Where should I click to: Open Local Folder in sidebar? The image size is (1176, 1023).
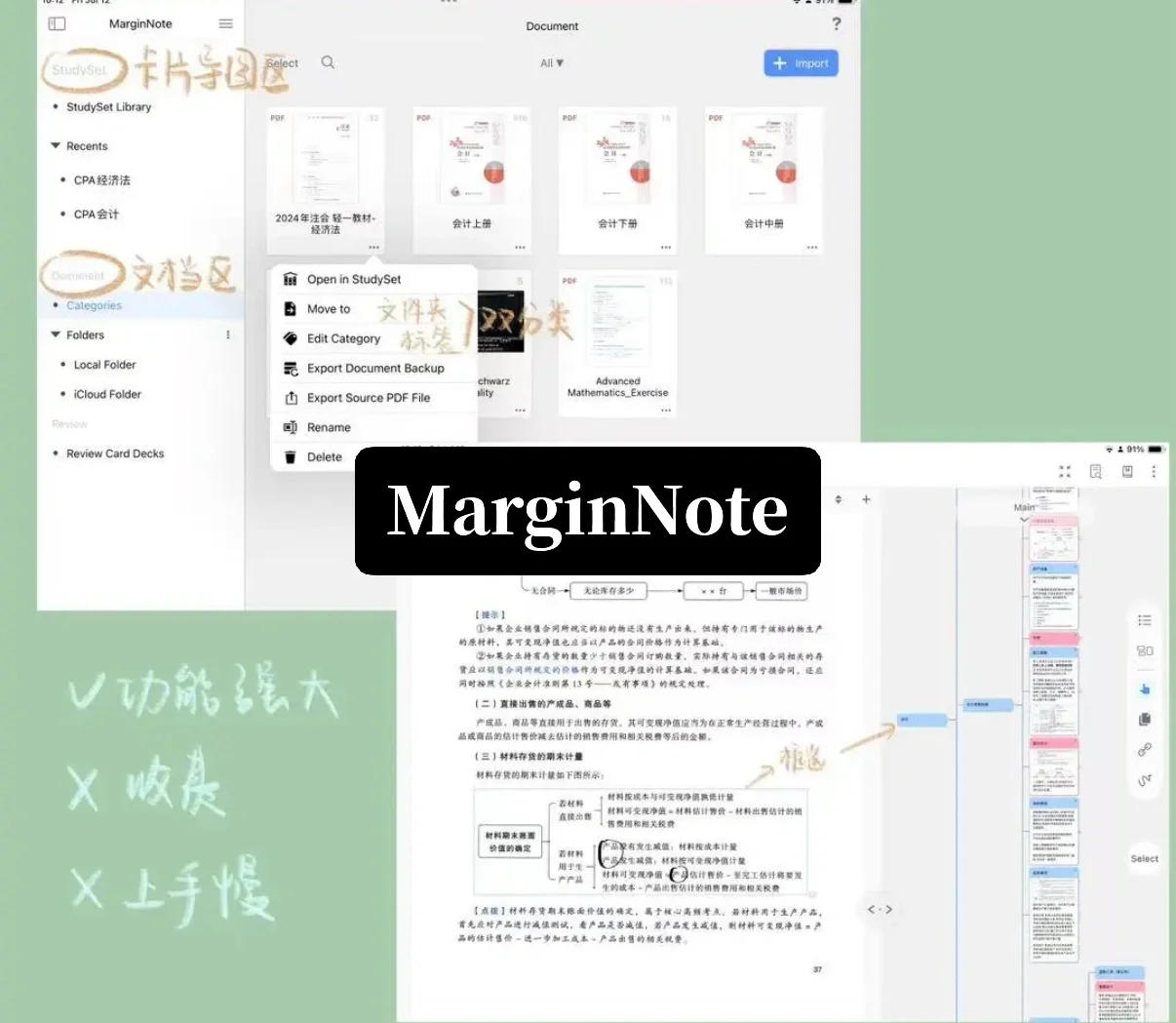[x=104, y=365]
